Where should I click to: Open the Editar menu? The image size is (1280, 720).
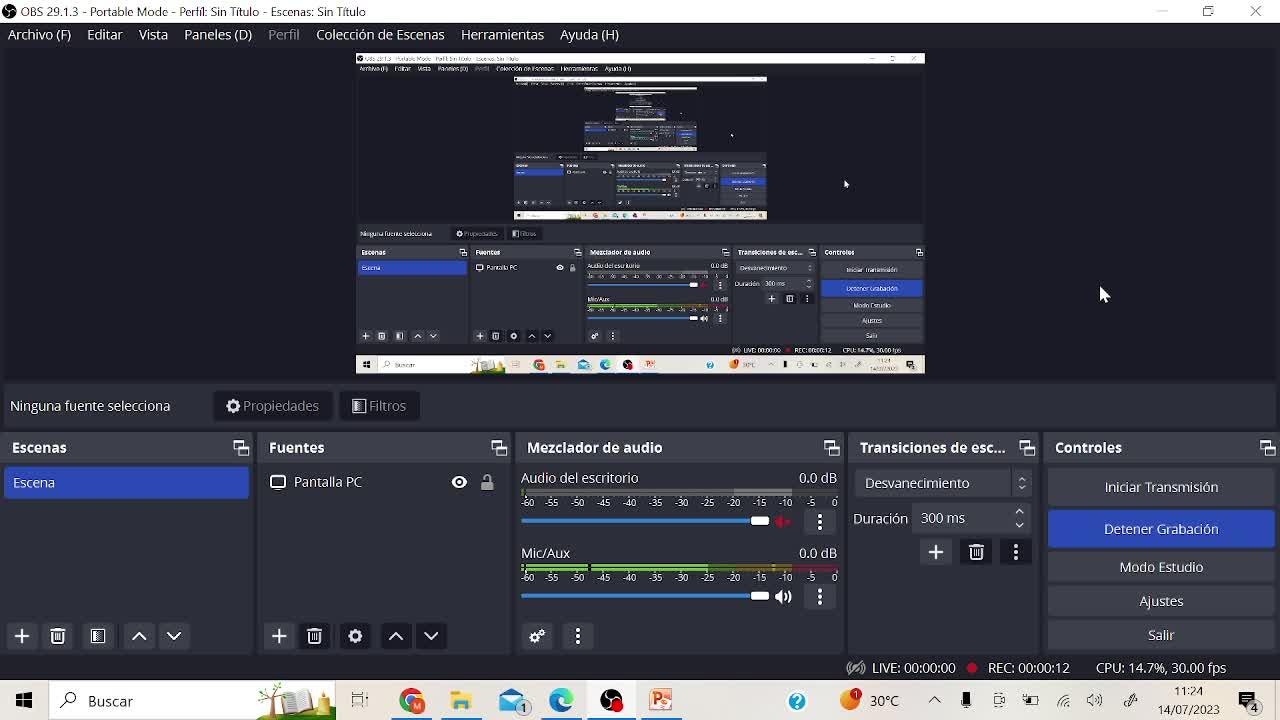(x=105, y=34)
